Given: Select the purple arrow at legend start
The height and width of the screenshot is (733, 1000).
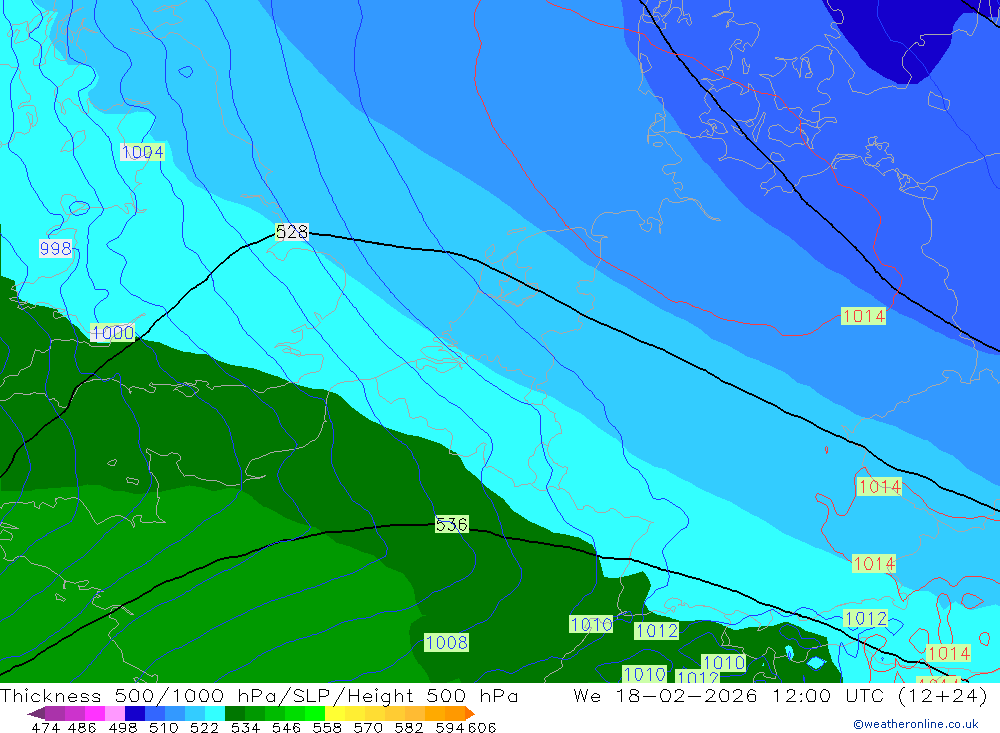Looking at the screenshot, I should pyautogui.click(x=36, y=713).
